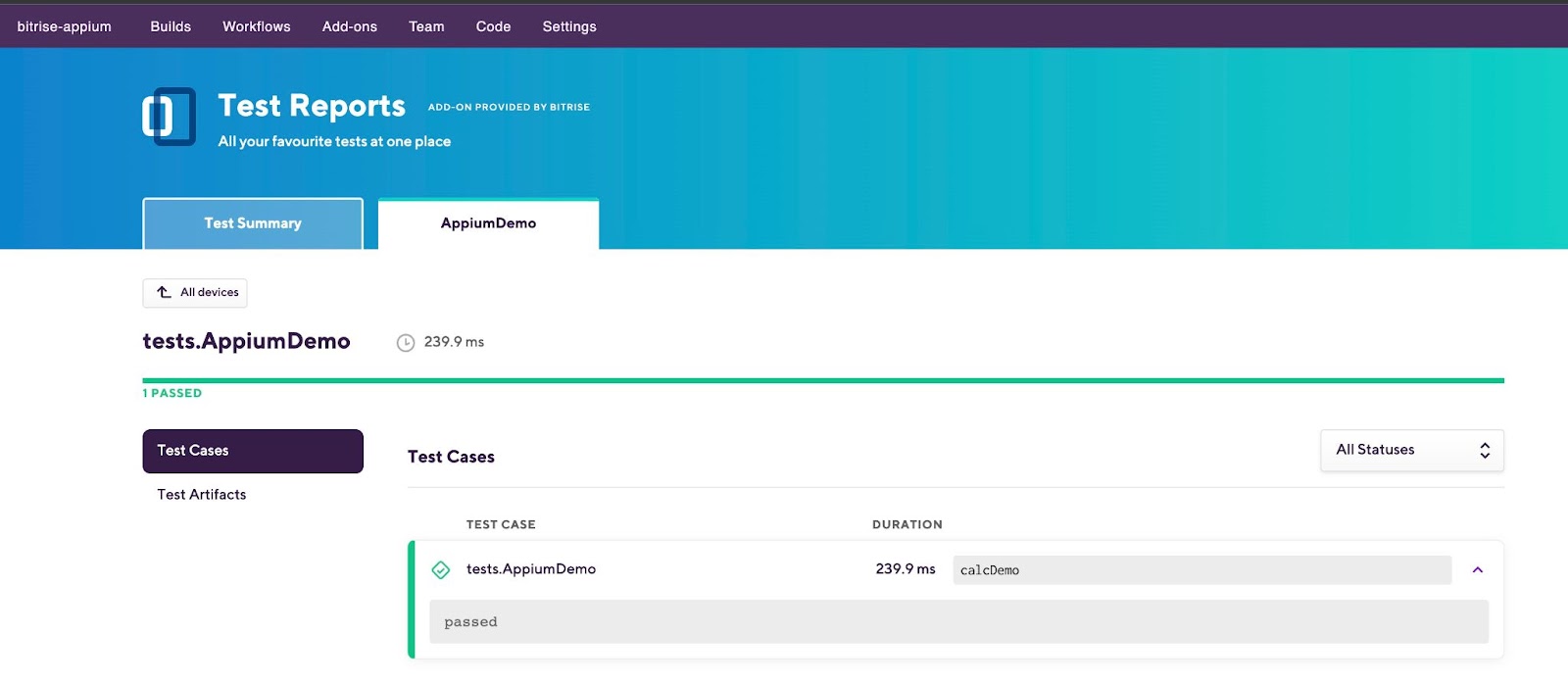
Task: Collapse the tests.AppiumDemo test case row
Action: point(1478,570)
